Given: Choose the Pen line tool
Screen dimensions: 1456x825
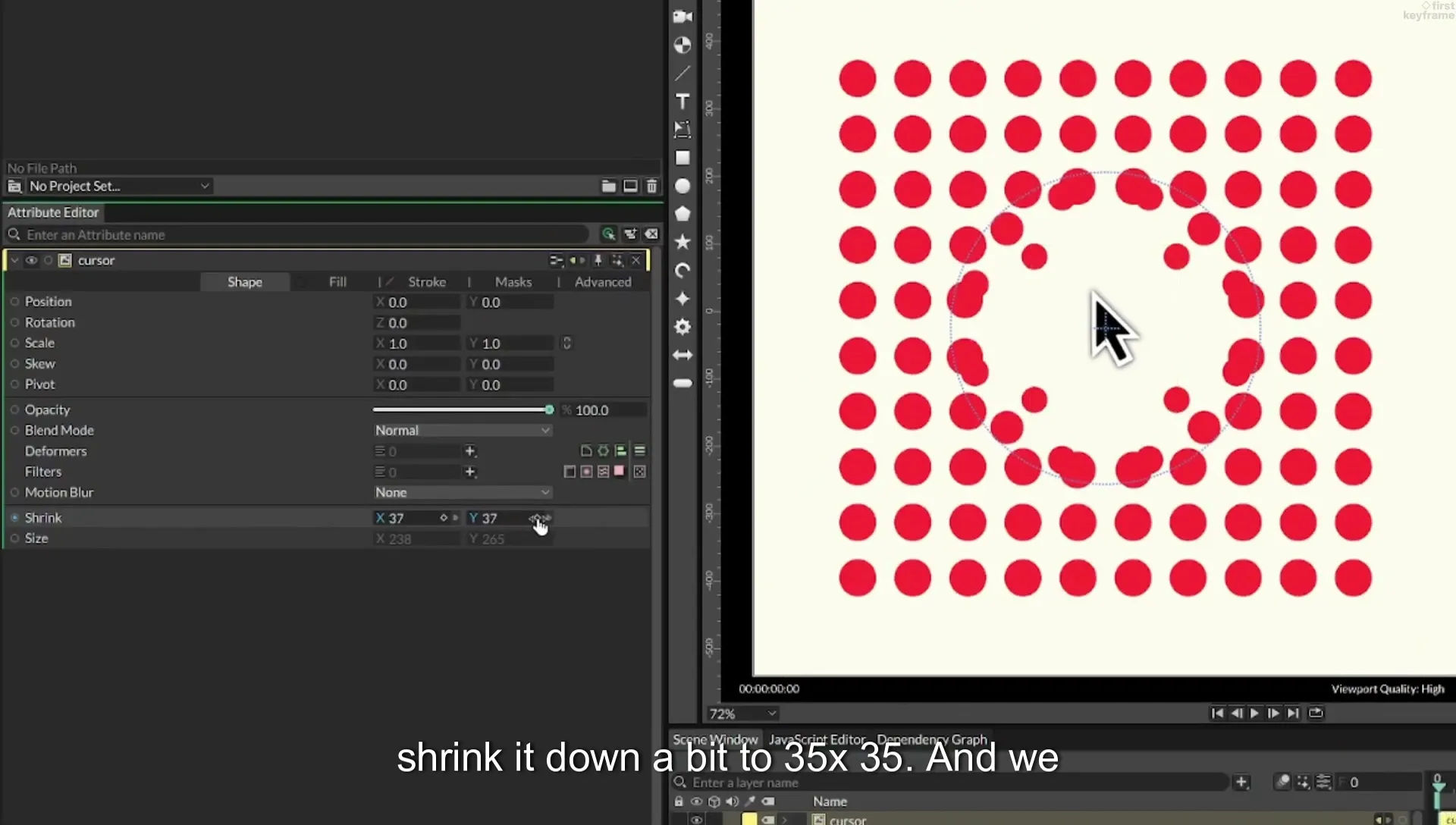Looking at the screenshot, I should tap(682, 73).
